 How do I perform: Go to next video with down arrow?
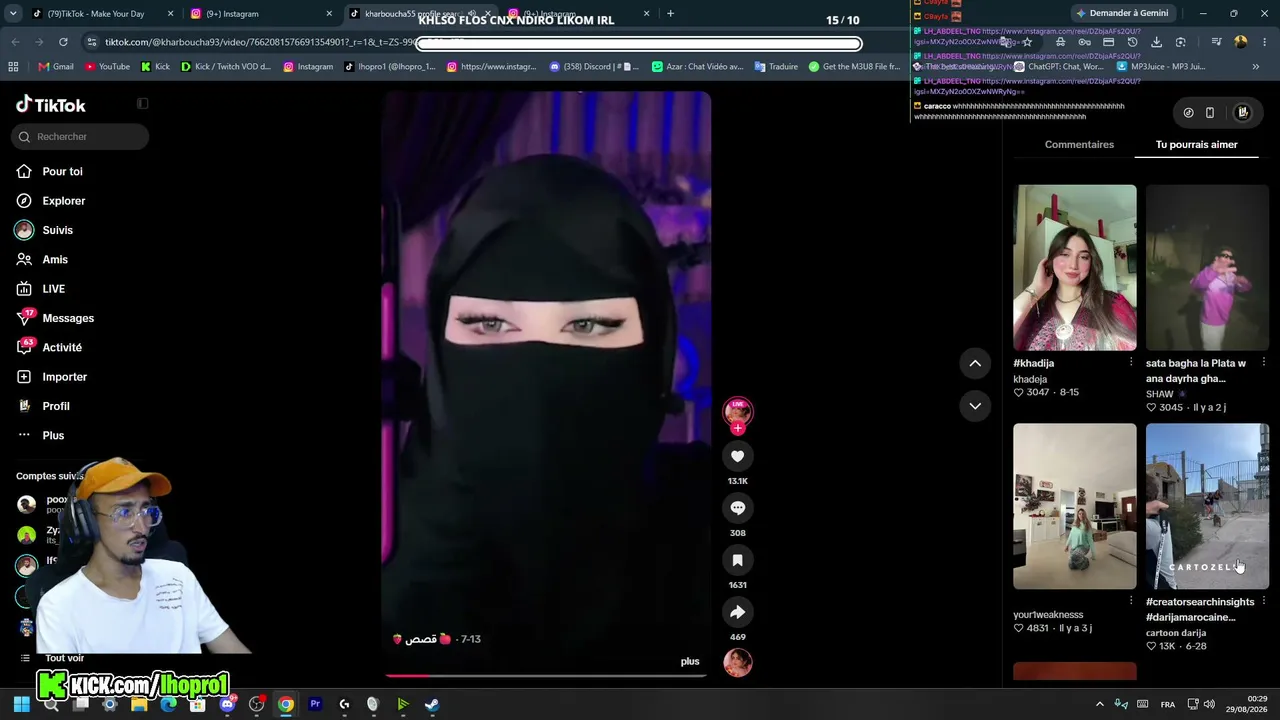(x=975, y=406)
